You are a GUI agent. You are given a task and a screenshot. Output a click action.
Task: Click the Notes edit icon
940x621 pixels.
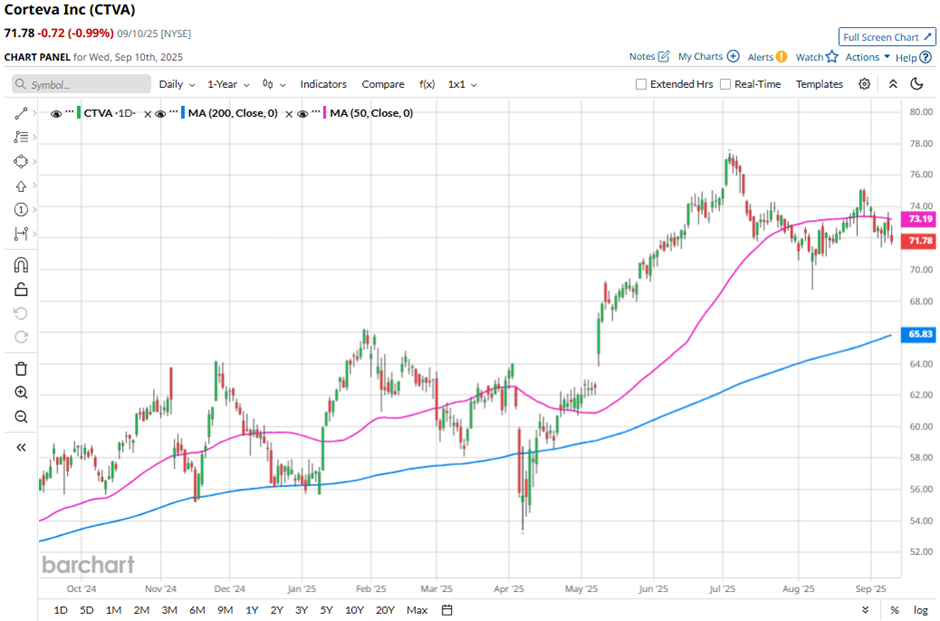click(x=664, y=56)
